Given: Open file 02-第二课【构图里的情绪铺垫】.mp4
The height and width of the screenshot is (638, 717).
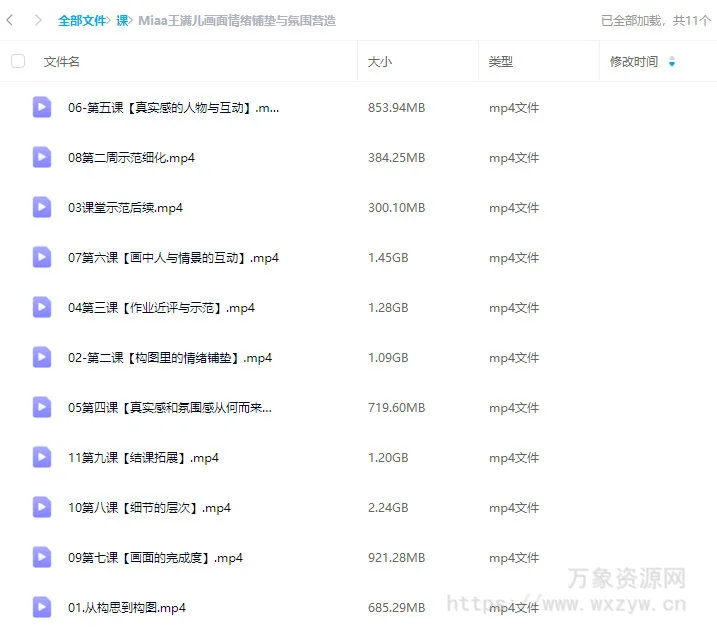Looking at the screenshot, I should click(x=170, y=358).
